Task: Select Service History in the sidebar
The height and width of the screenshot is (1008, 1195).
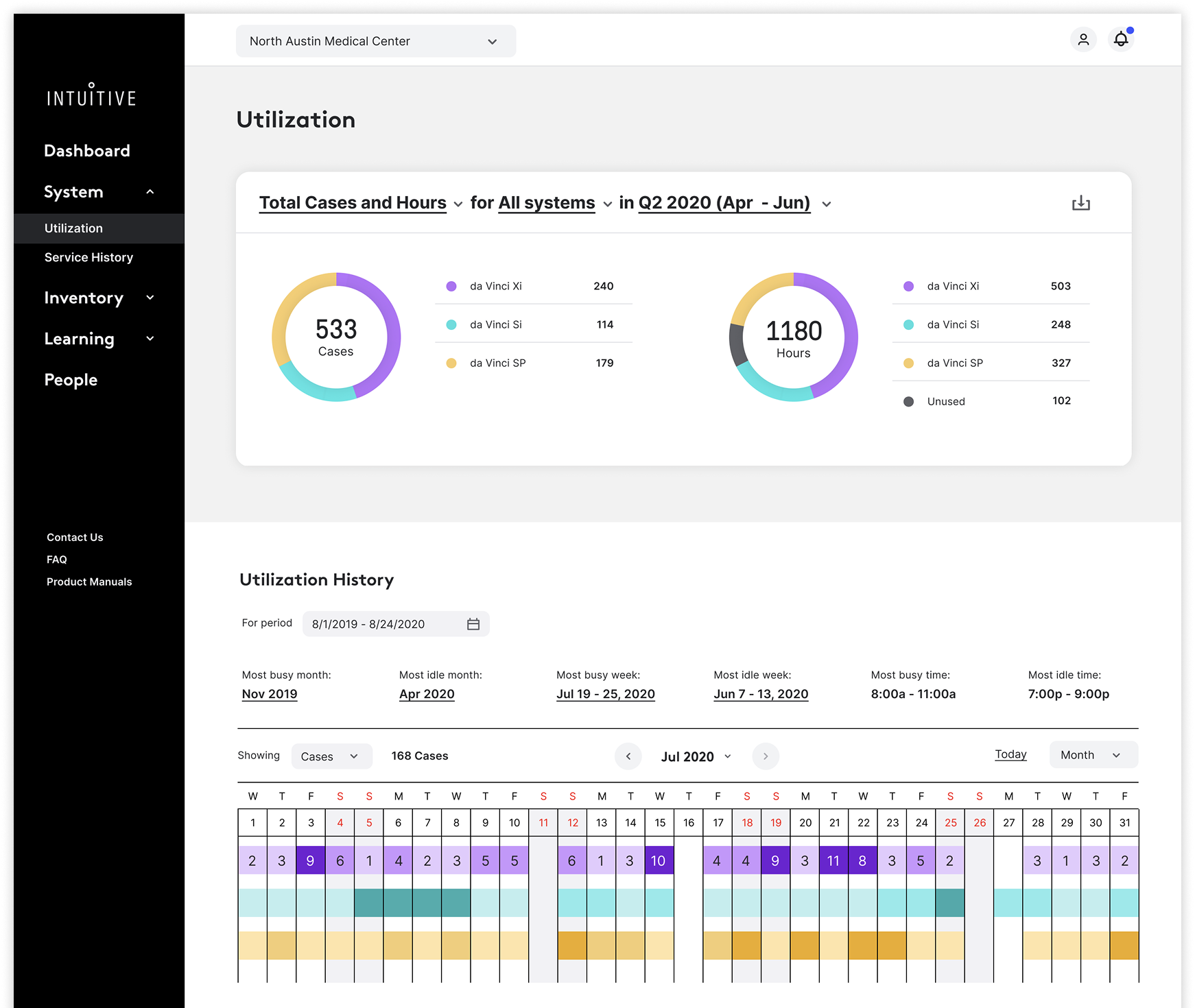Action: click(x=88, y=257)
